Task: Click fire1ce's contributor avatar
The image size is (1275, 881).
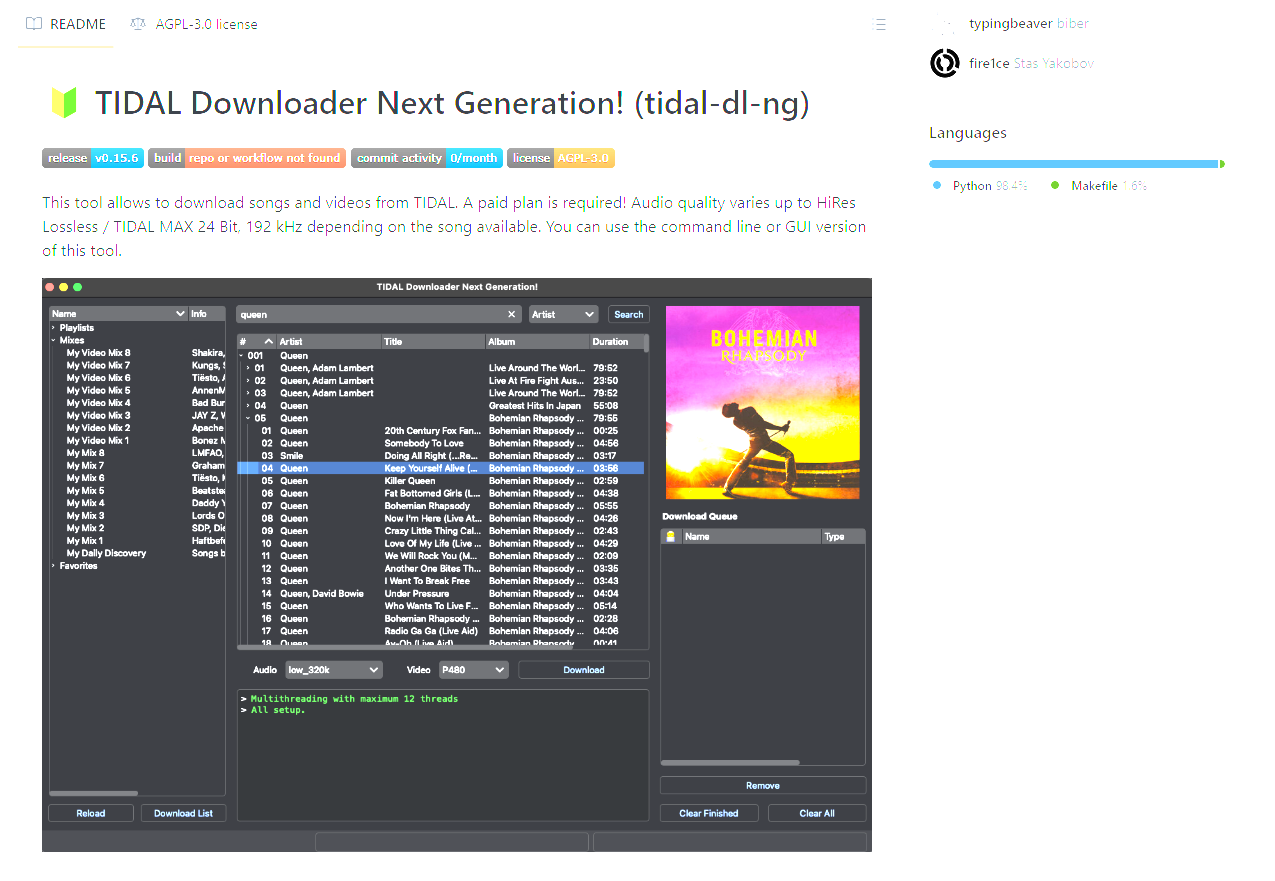Action: pyautogui.click(x=945, y=63)
